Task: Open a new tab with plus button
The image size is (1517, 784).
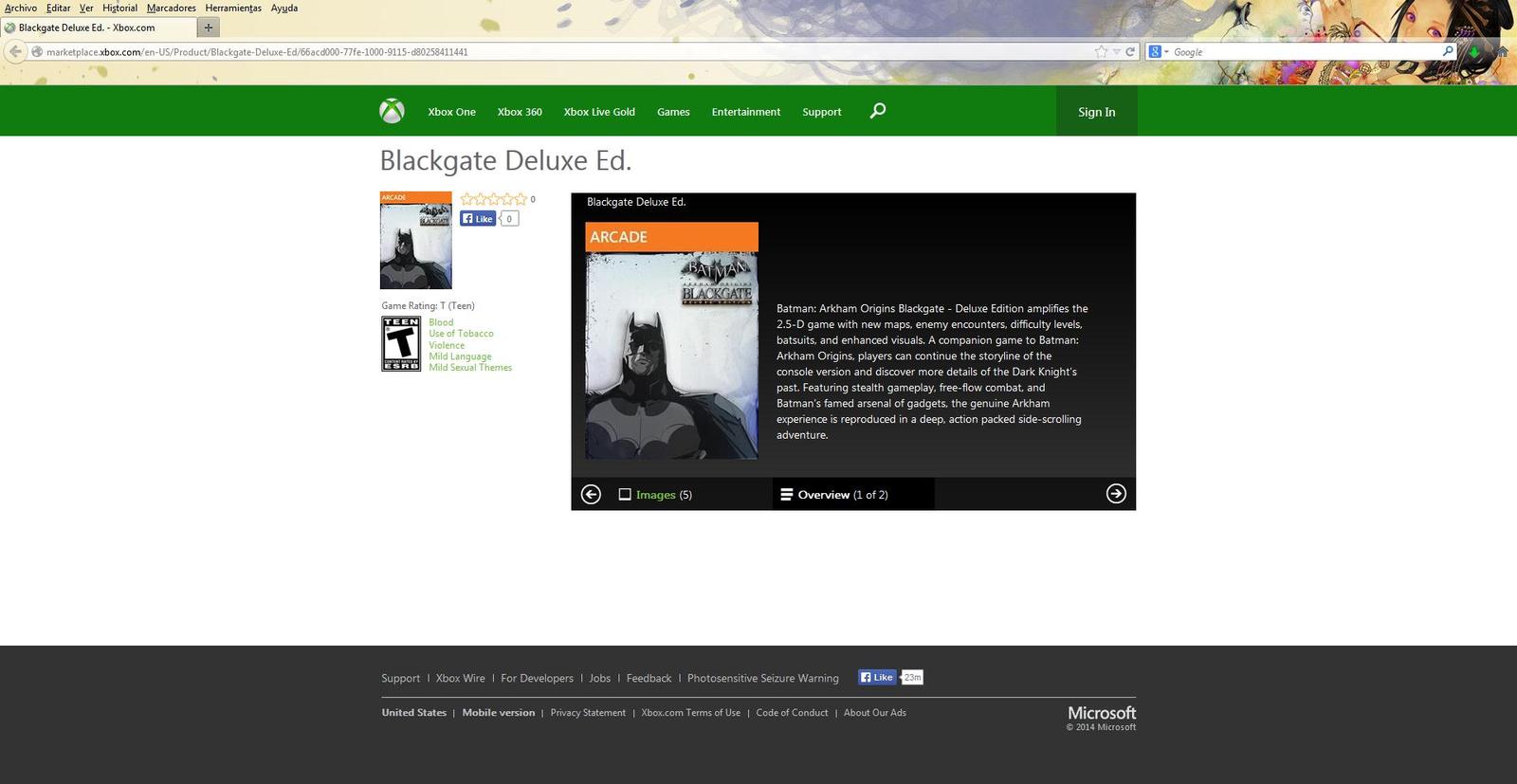Action: 209,27
